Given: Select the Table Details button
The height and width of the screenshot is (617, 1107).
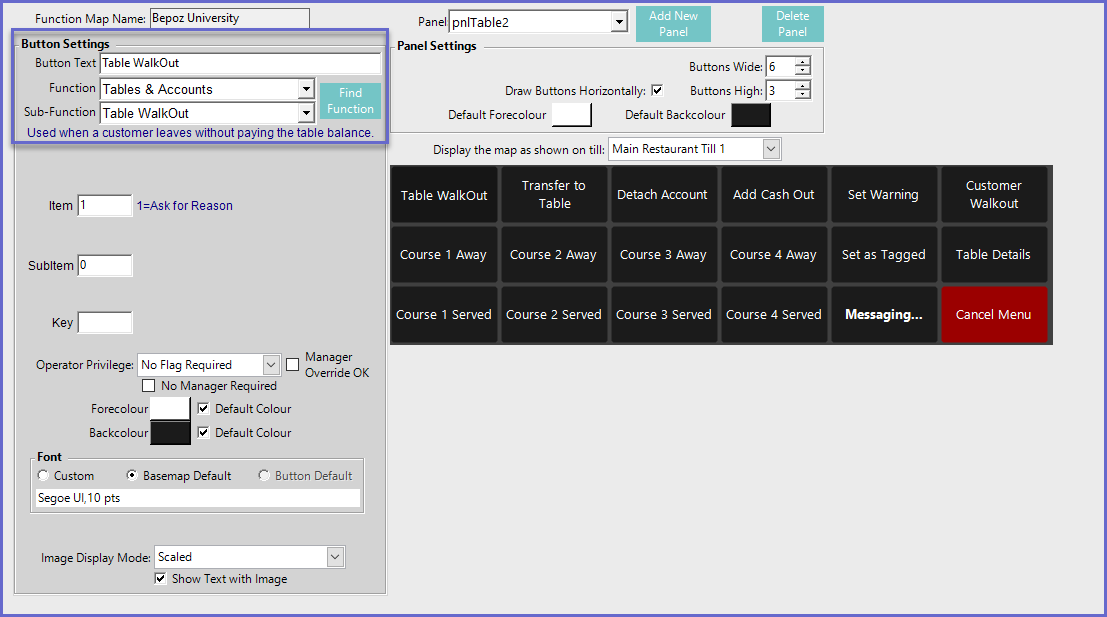Looking at the screenshot, I should click(994, 255).
